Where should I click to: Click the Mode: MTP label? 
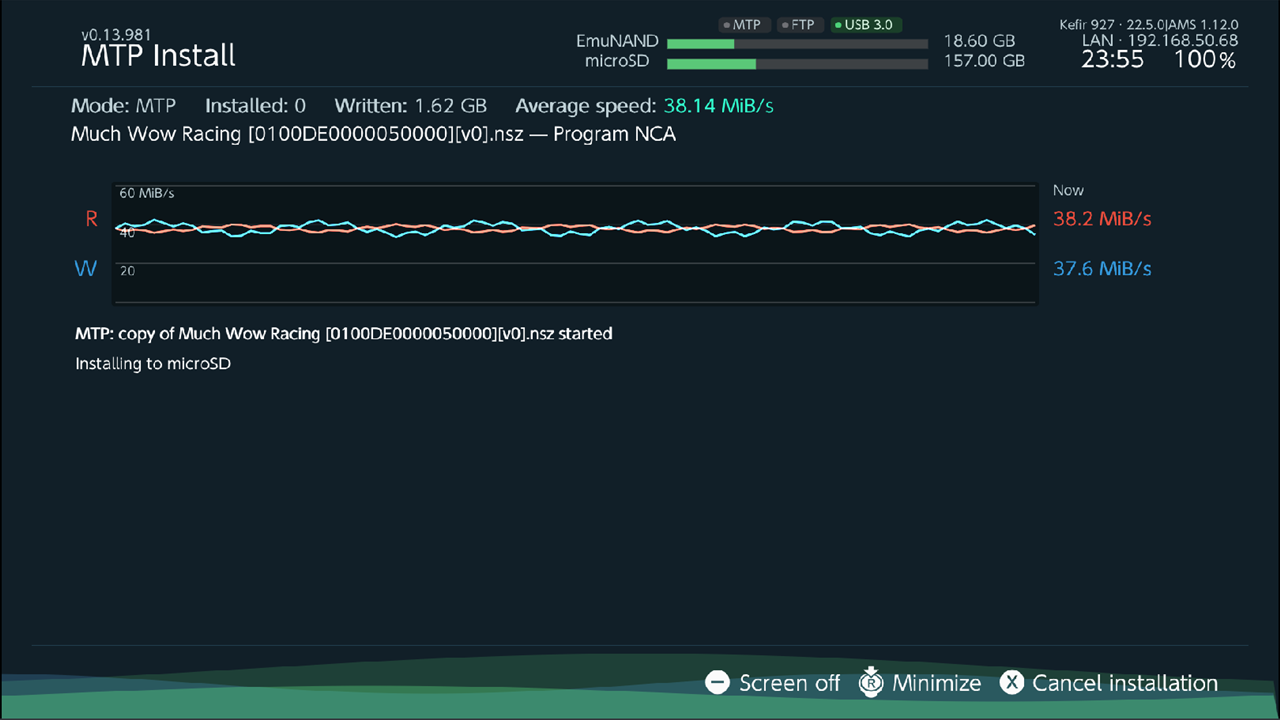click(123, 105)
